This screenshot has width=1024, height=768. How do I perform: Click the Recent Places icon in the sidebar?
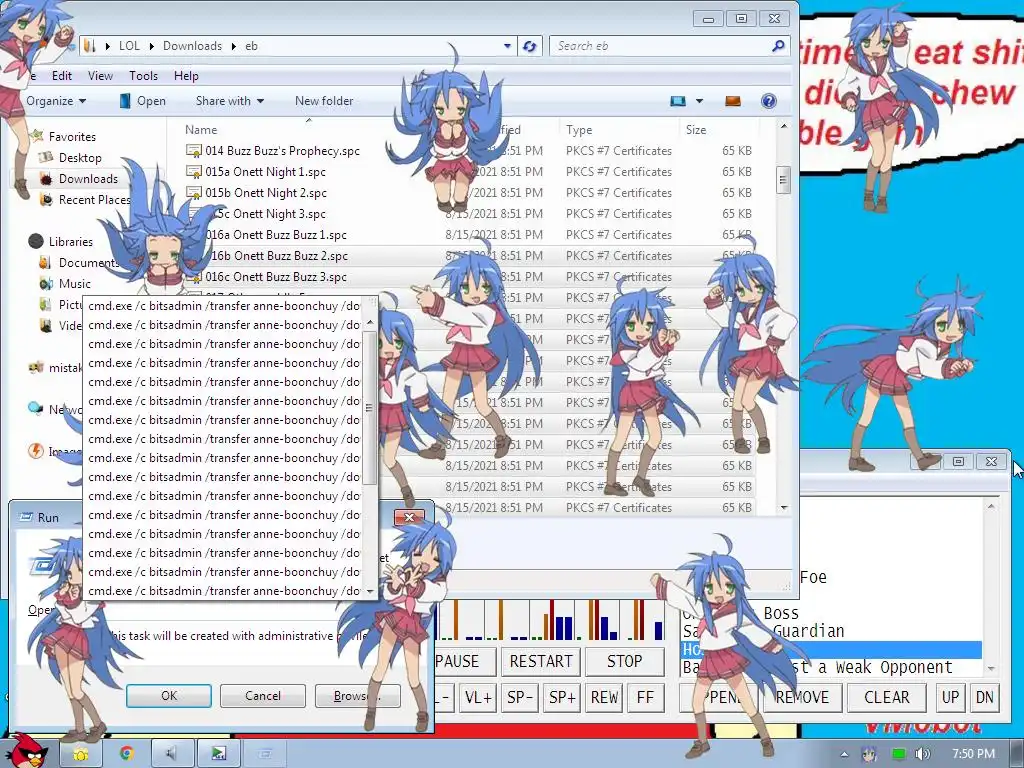[46, 199]
